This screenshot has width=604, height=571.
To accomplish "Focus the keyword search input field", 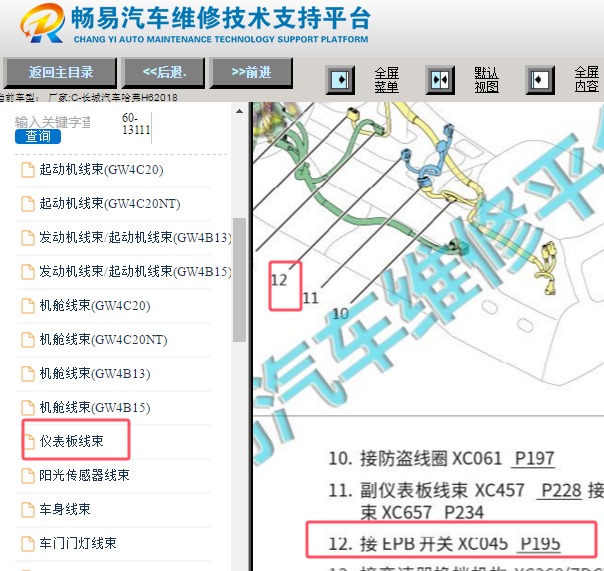I will point(53,122).
